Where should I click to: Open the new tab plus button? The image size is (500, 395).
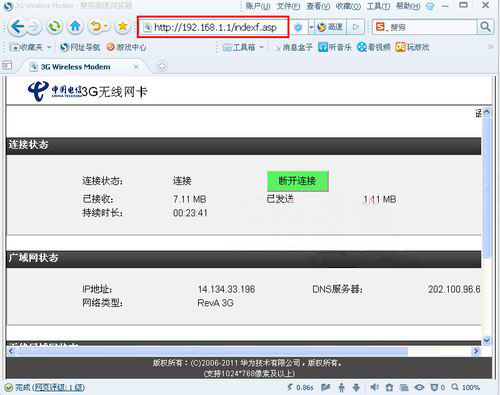pyautogui.click(x=162, y=66)
